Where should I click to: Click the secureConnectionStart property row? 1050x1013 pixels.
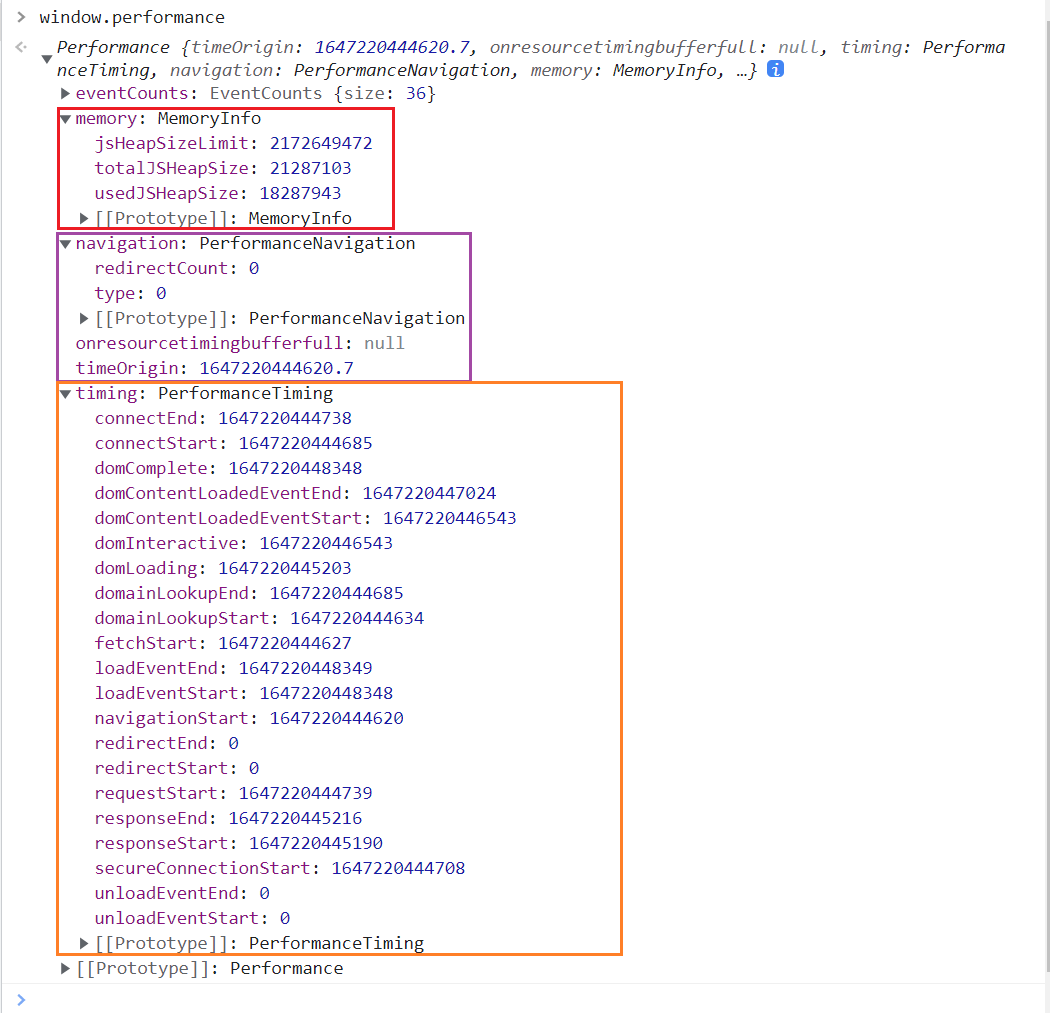tap(279, 868)
